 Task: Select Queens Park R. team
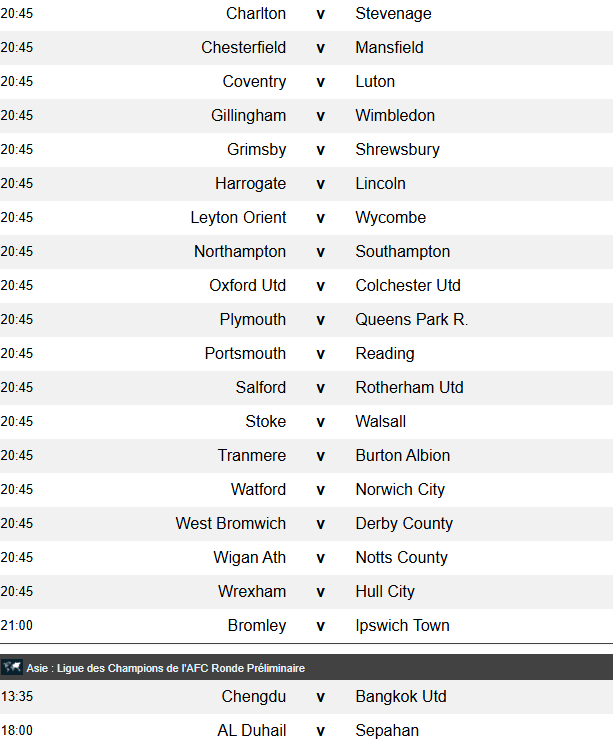pos(411,320)
